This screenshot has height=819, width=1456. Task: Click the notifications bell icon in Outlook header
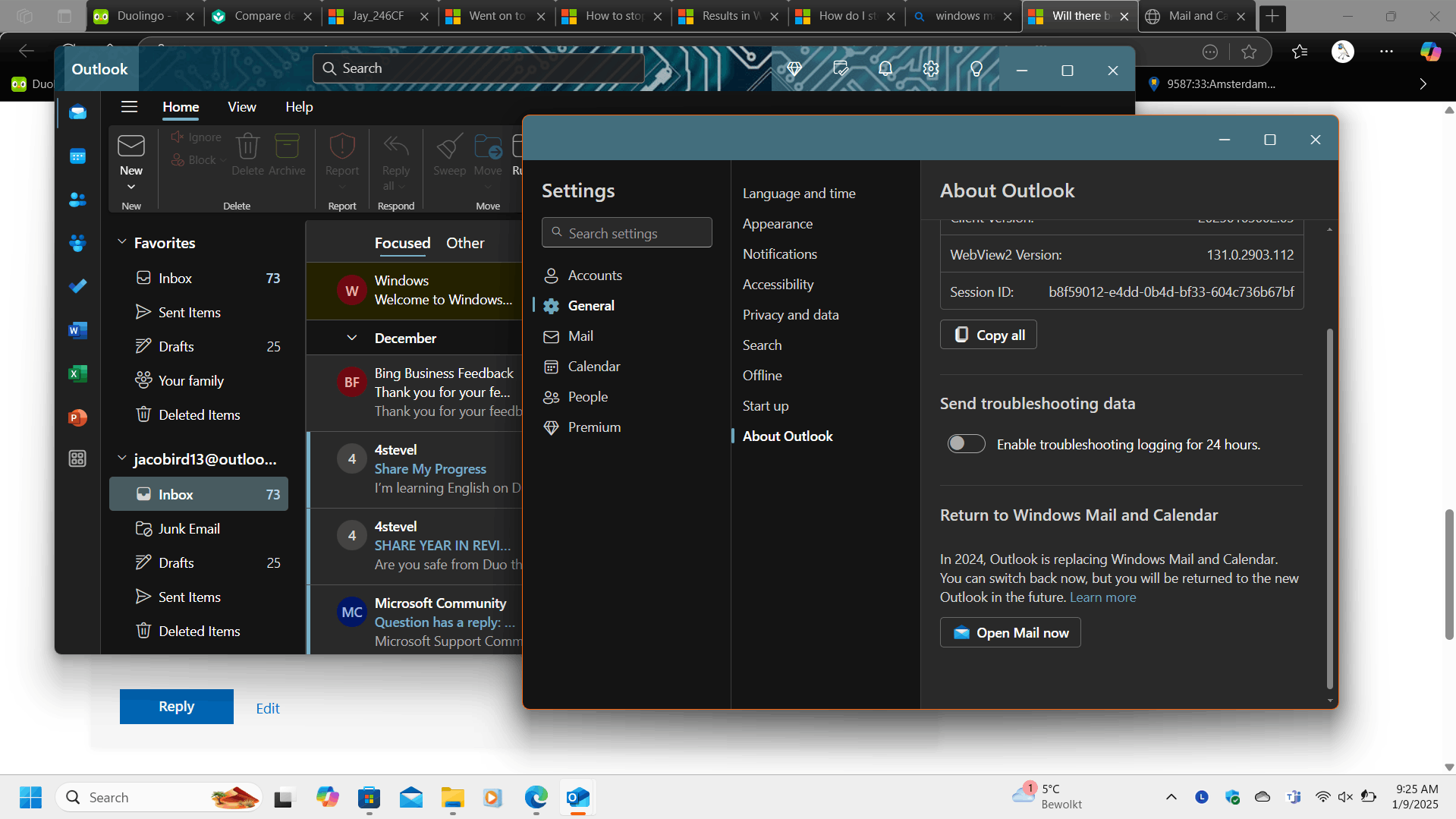click(x=885, y=69)
